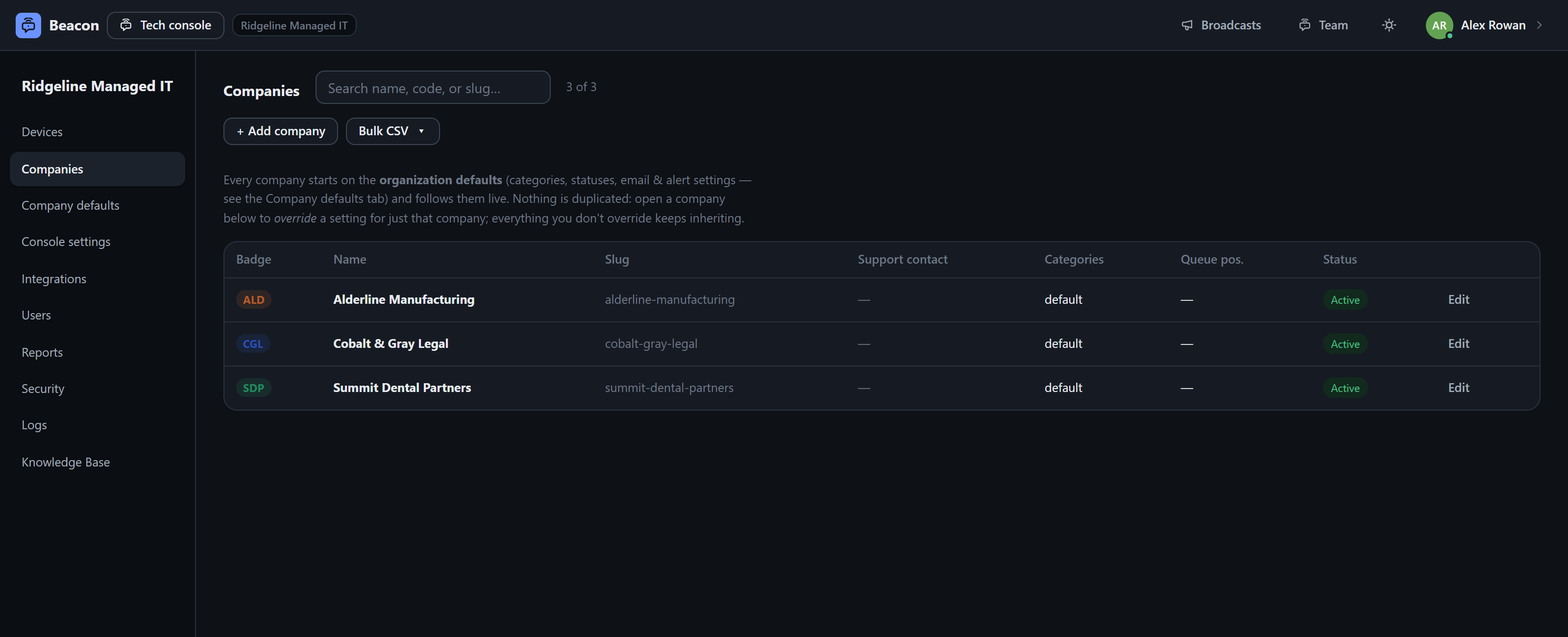The width and height of the screenshot is (1568, 637).
Task: Click the Name column header
Action: [x=349, y=259]
